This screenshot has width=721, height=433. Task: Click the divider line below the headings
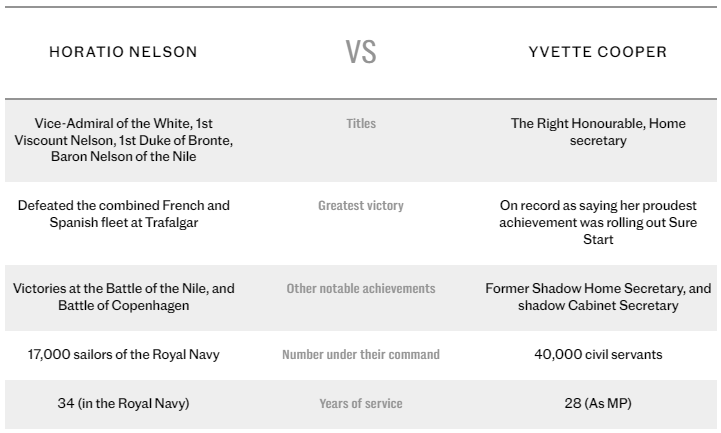click(x=361, y=98)
